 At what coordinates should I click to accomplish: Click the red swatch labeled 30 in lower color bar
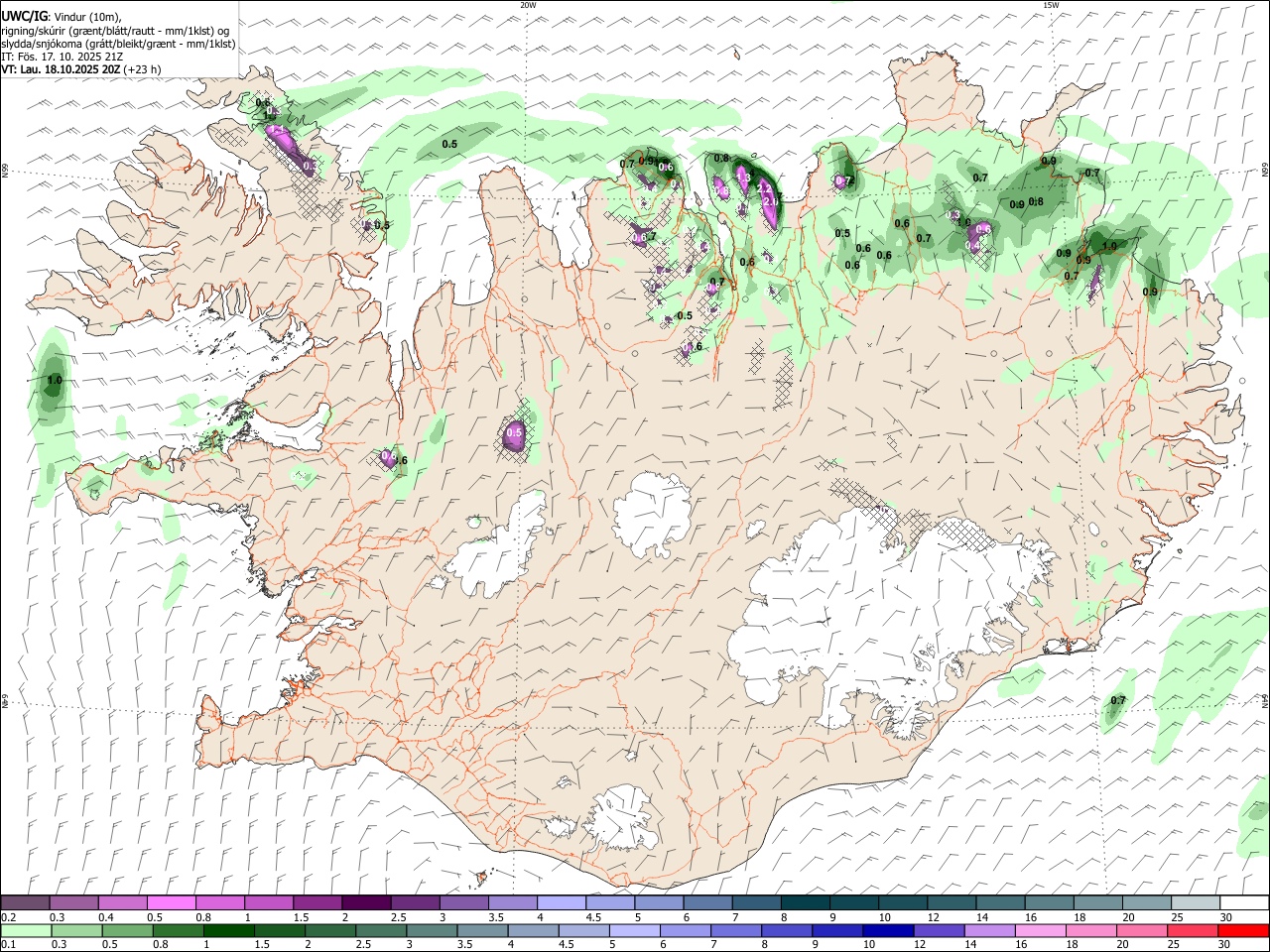click(x=1243, y=930)
